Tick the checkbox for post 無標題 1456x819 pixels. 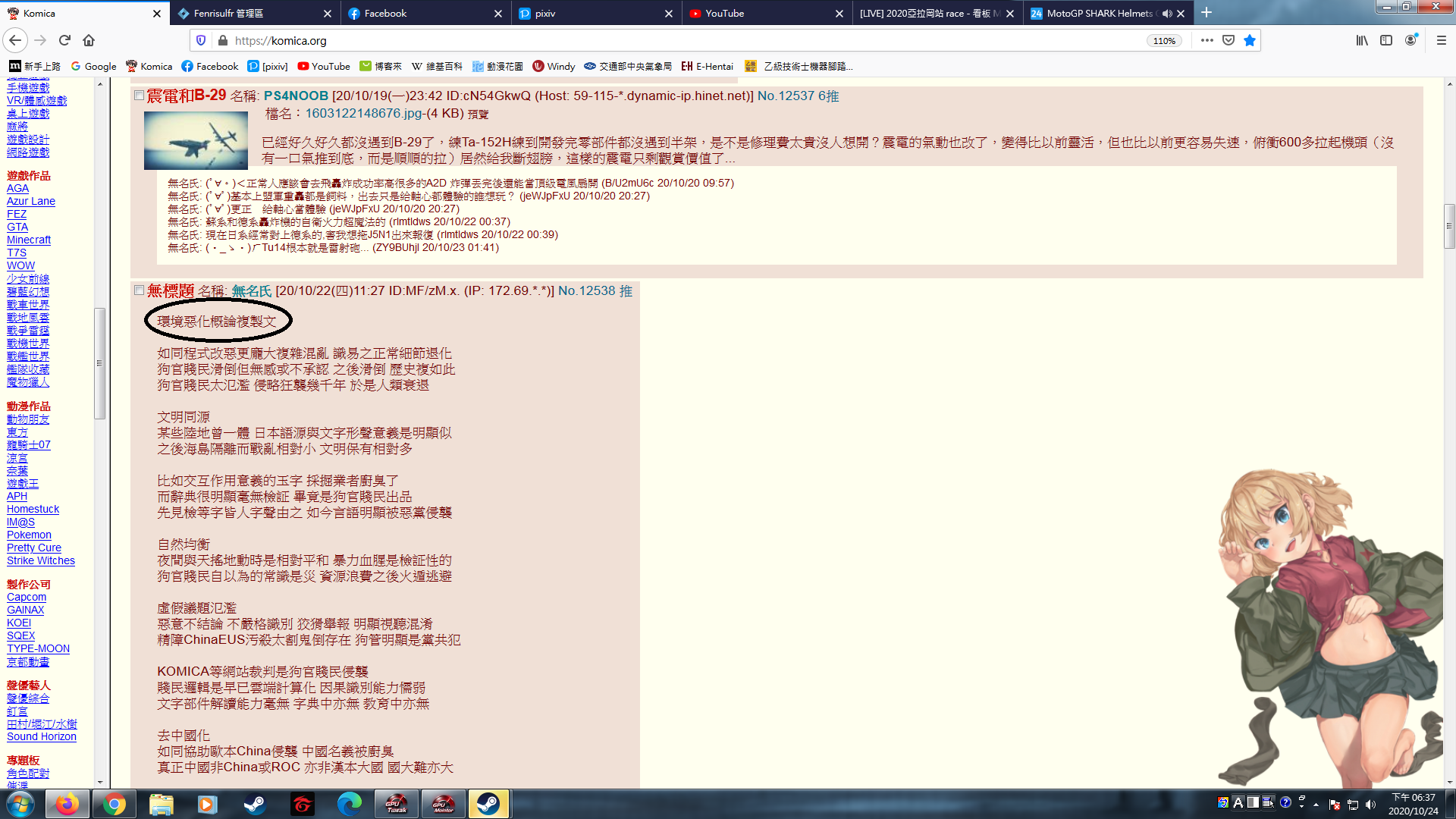point(139,290)
